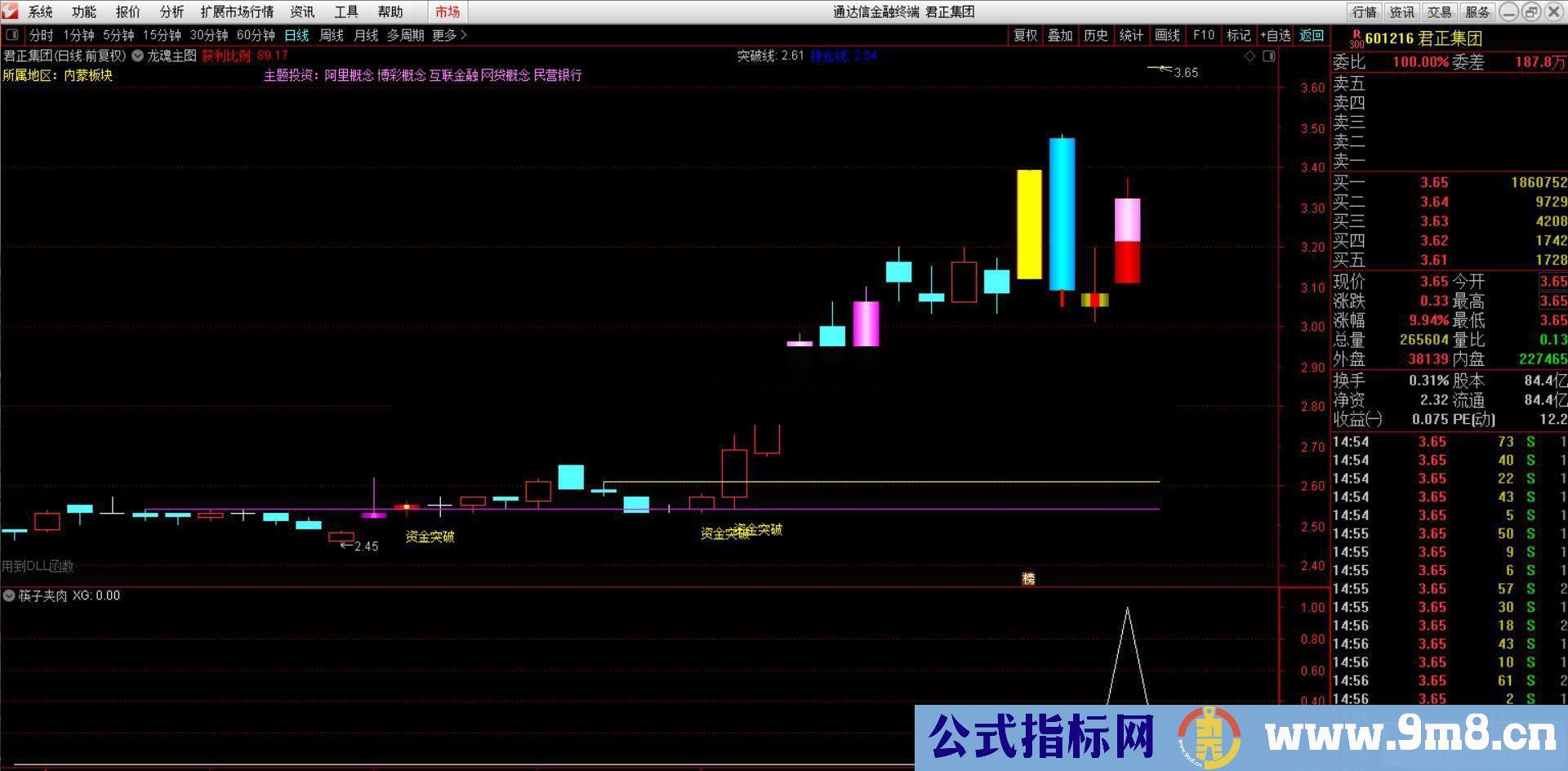Click the diamond drawing marker icon above chart

click(x=1249, y=56)
